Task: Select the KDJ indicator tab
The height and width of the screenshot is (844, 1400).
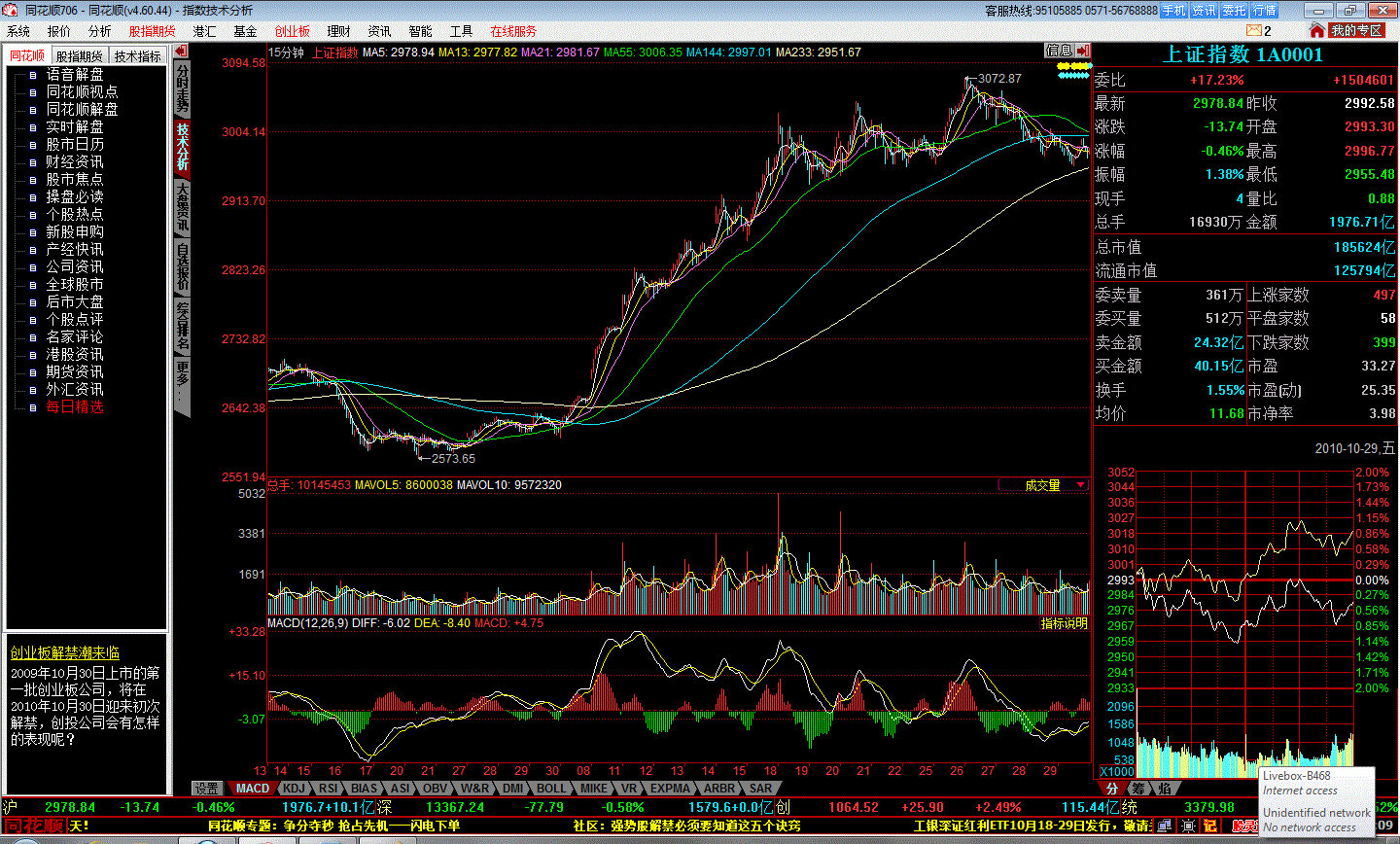Action: pos(295,789)
